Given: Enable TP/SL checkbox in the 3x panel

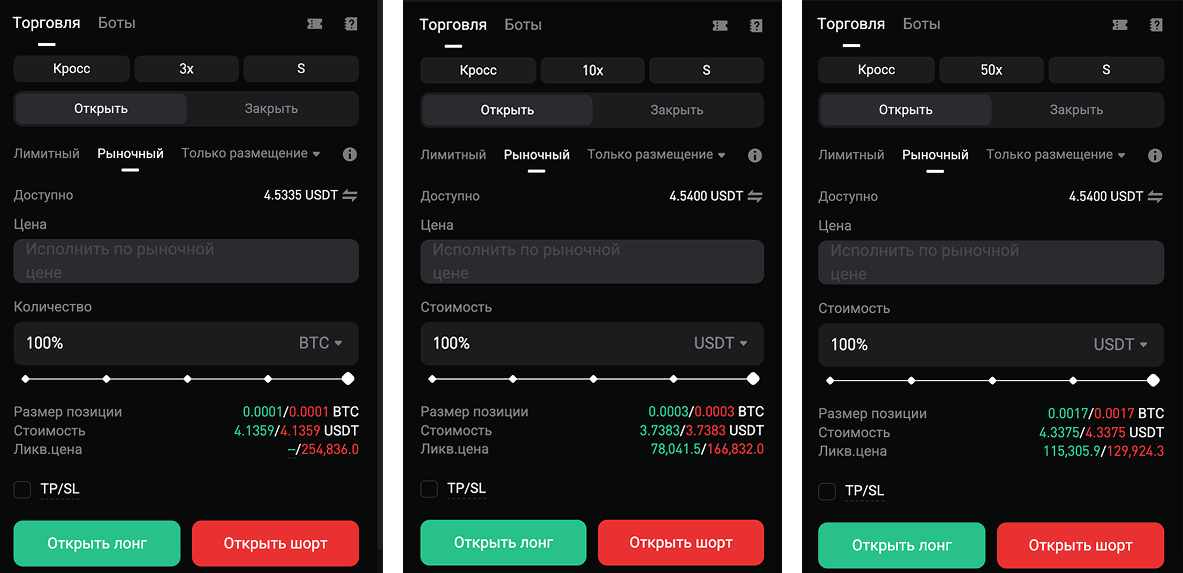Looking at the screenshot, I should pyautogui.click(x=22, y=489).
